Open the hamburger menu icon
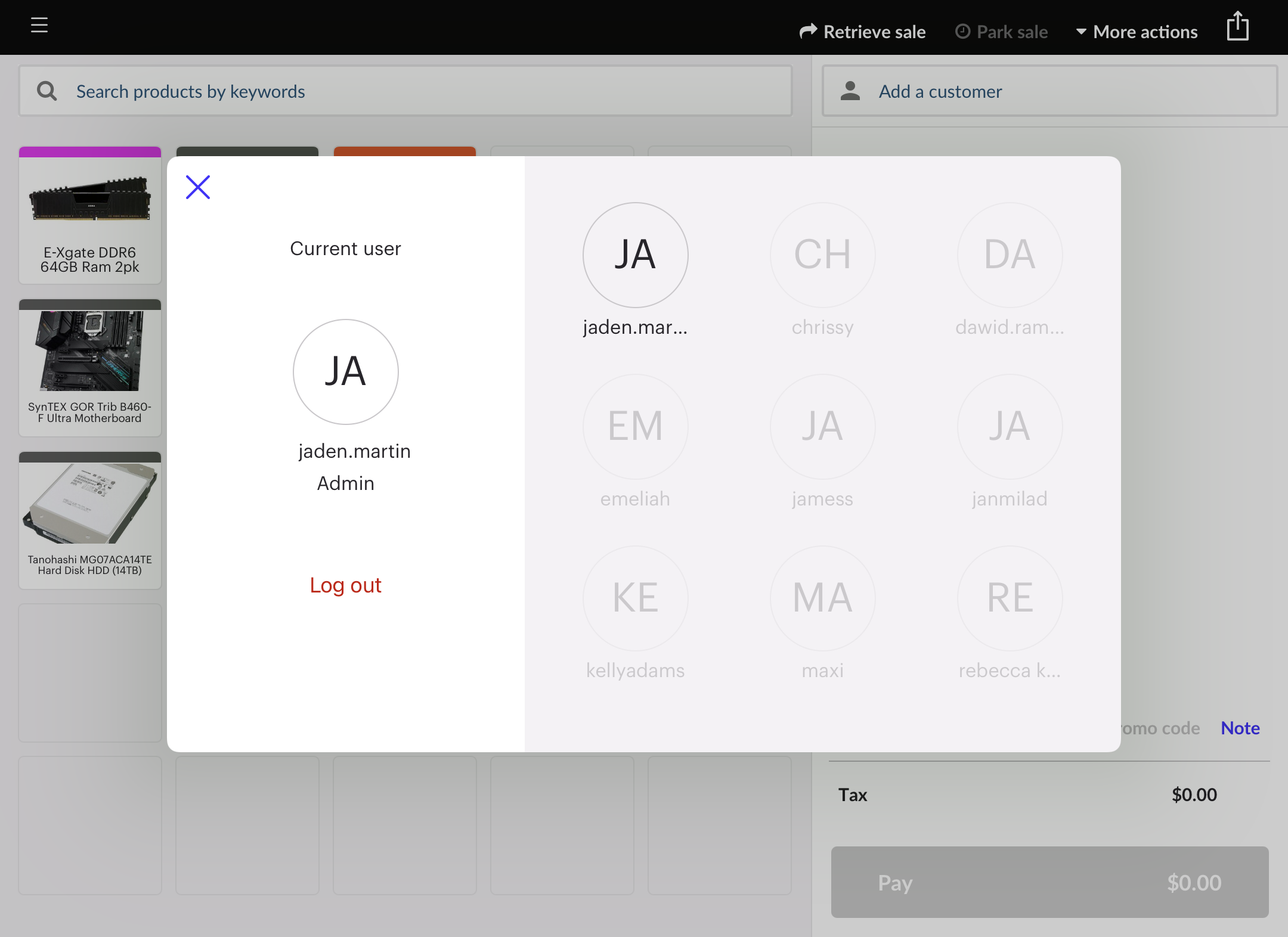The image size is (1288, 937). click(x=39, y=25)
